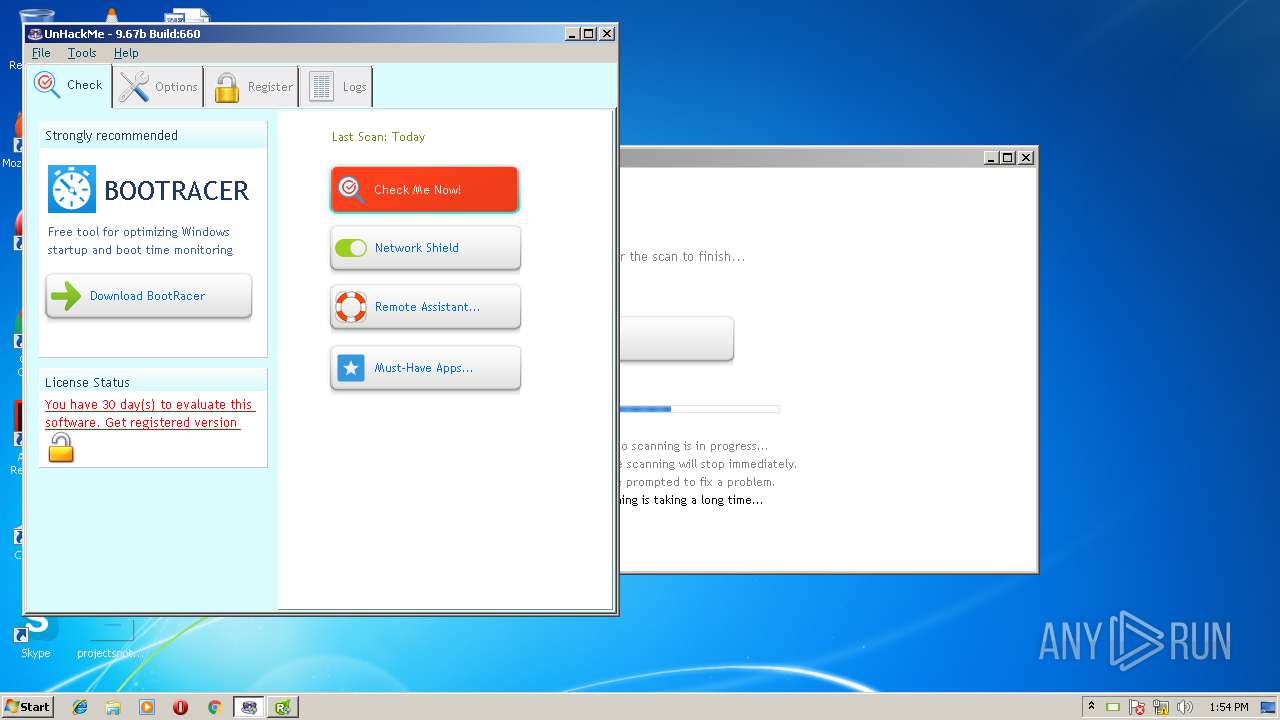Click the yellow padlock Register icon
The image size is (1280, 720).
[227, 87]
